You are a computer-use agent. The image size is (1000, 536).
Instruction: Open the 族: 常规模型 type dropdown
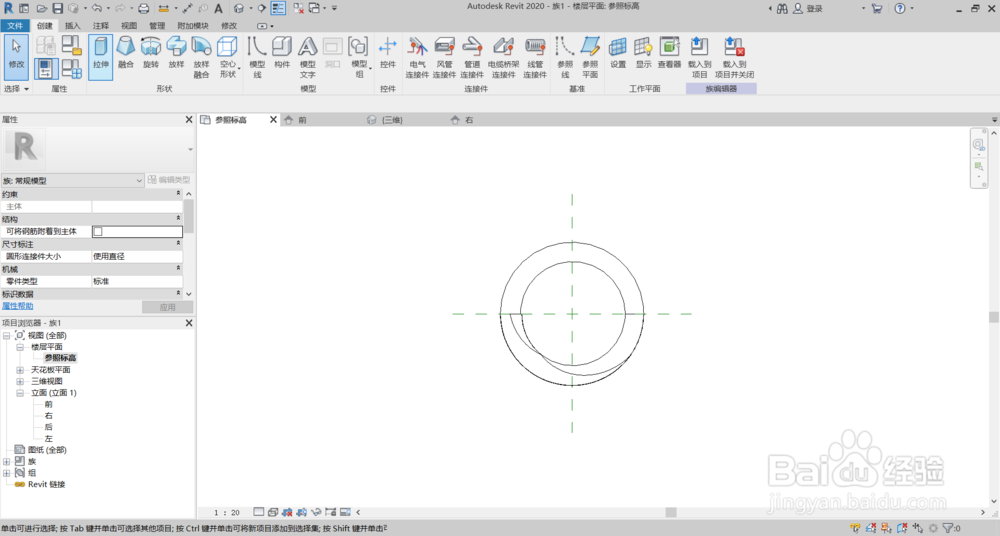(x=73, y=181)
